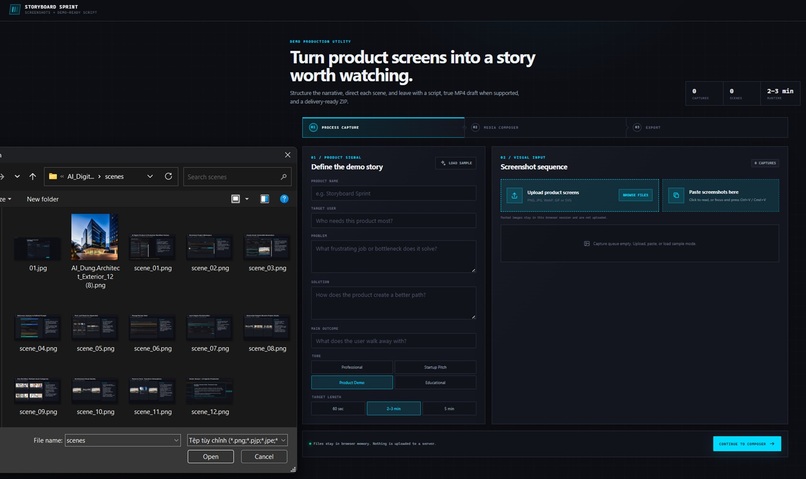806x479 pixels.
Task: Click the 0 Captures badge
Action: (765, 163)
